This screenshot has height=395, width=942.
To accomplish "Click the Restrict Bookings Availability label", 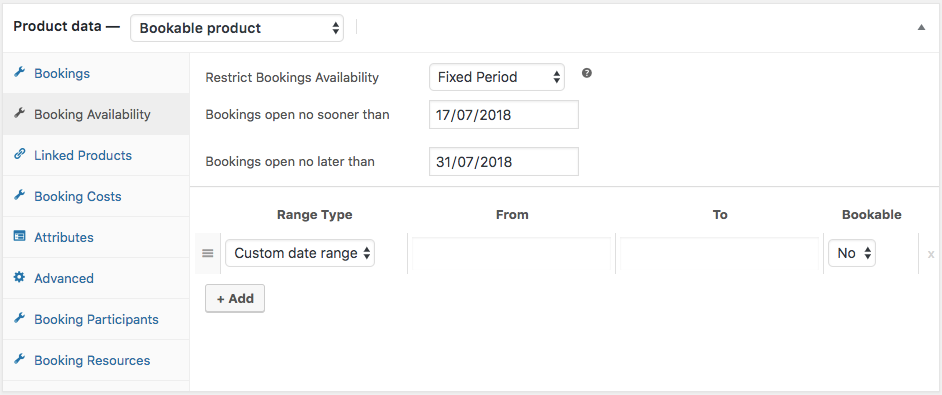I will pyautogui.click(x=292, y=78).
